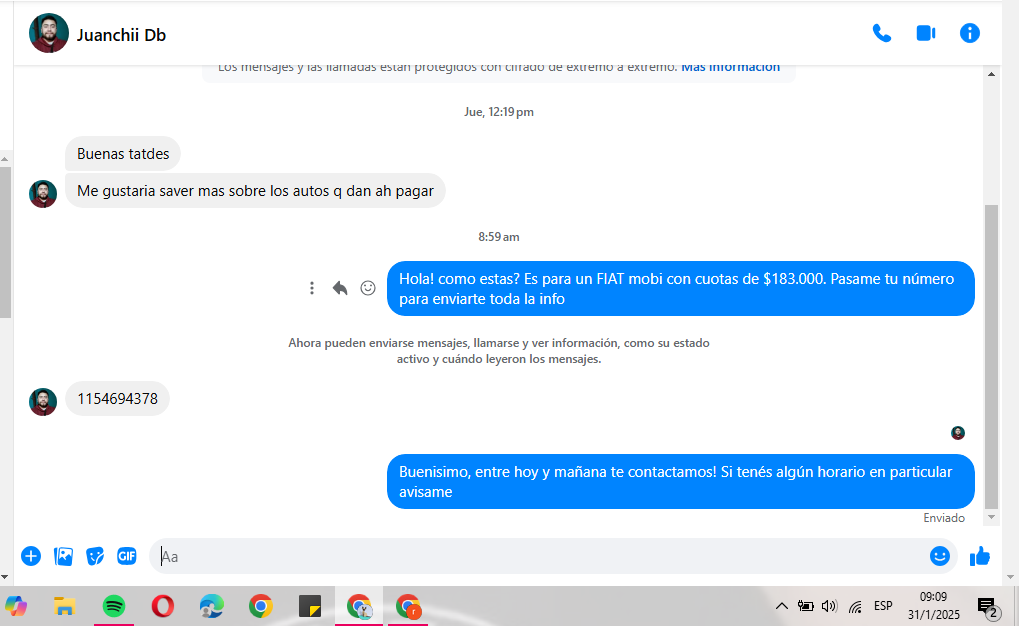Start a voice call with Juanchii Db
1019x626 pixels.
[881, 33]
